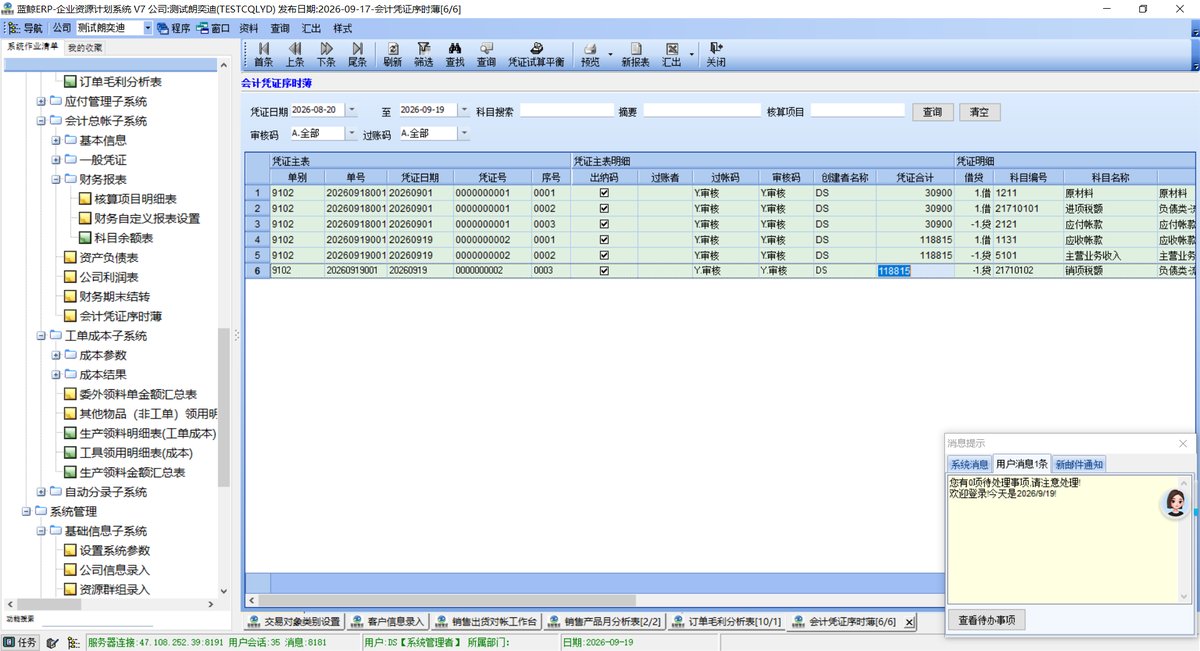Switch to 订单毛利分析表[10/1] window tab
1200x651 pixels.
pyautogui.click(x=725, y=621)
